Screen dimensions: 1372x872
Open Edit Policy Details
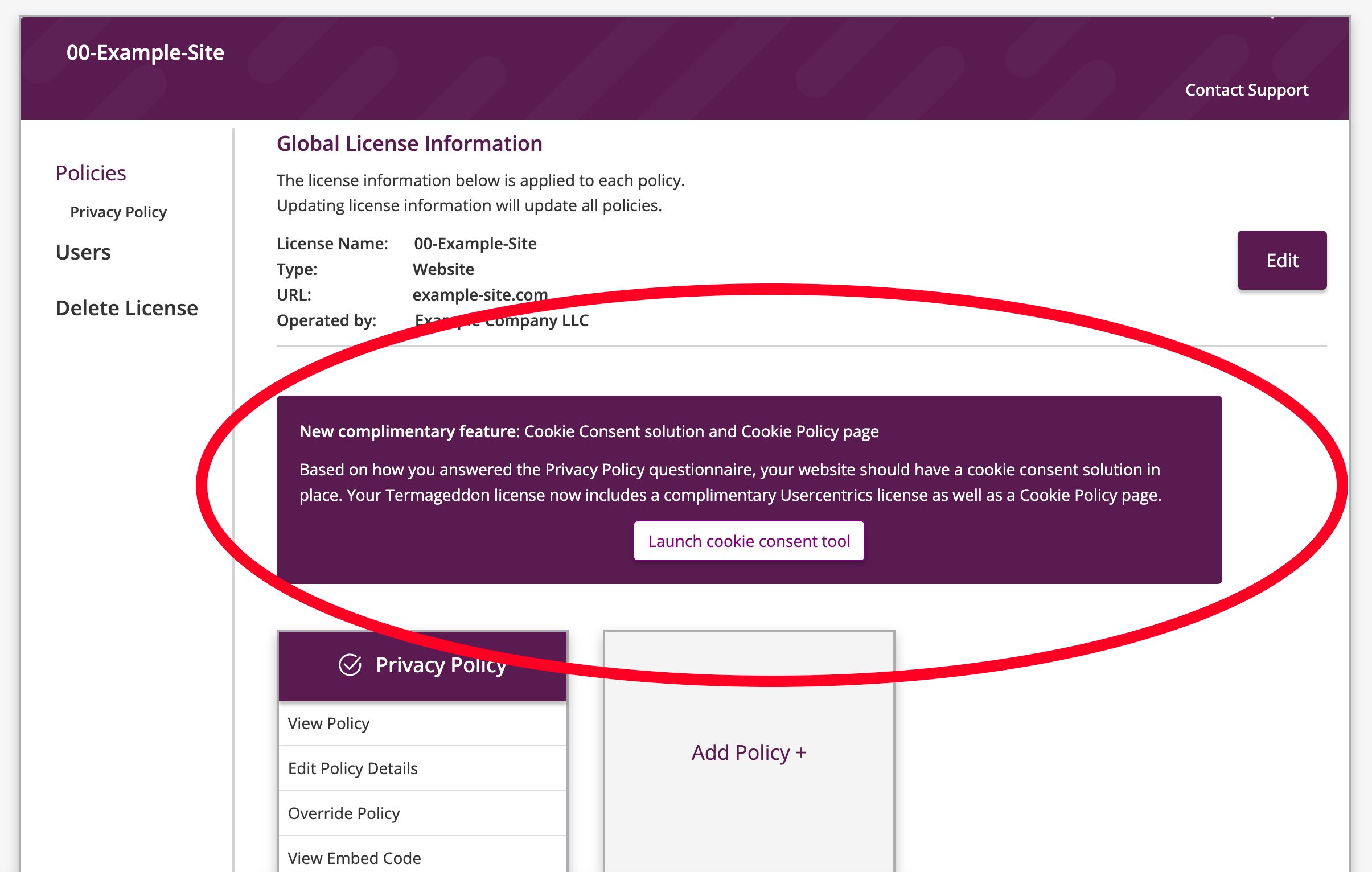point(353,768)
